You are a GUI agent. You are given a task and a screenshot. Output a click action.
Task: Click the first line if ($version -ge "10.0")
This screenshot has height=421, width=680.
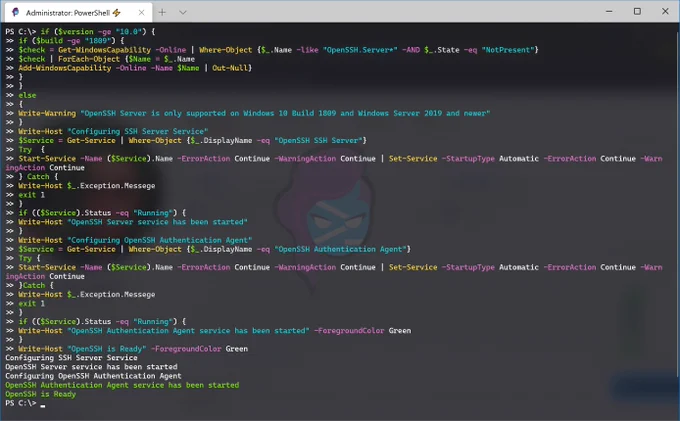coord(80,32)
